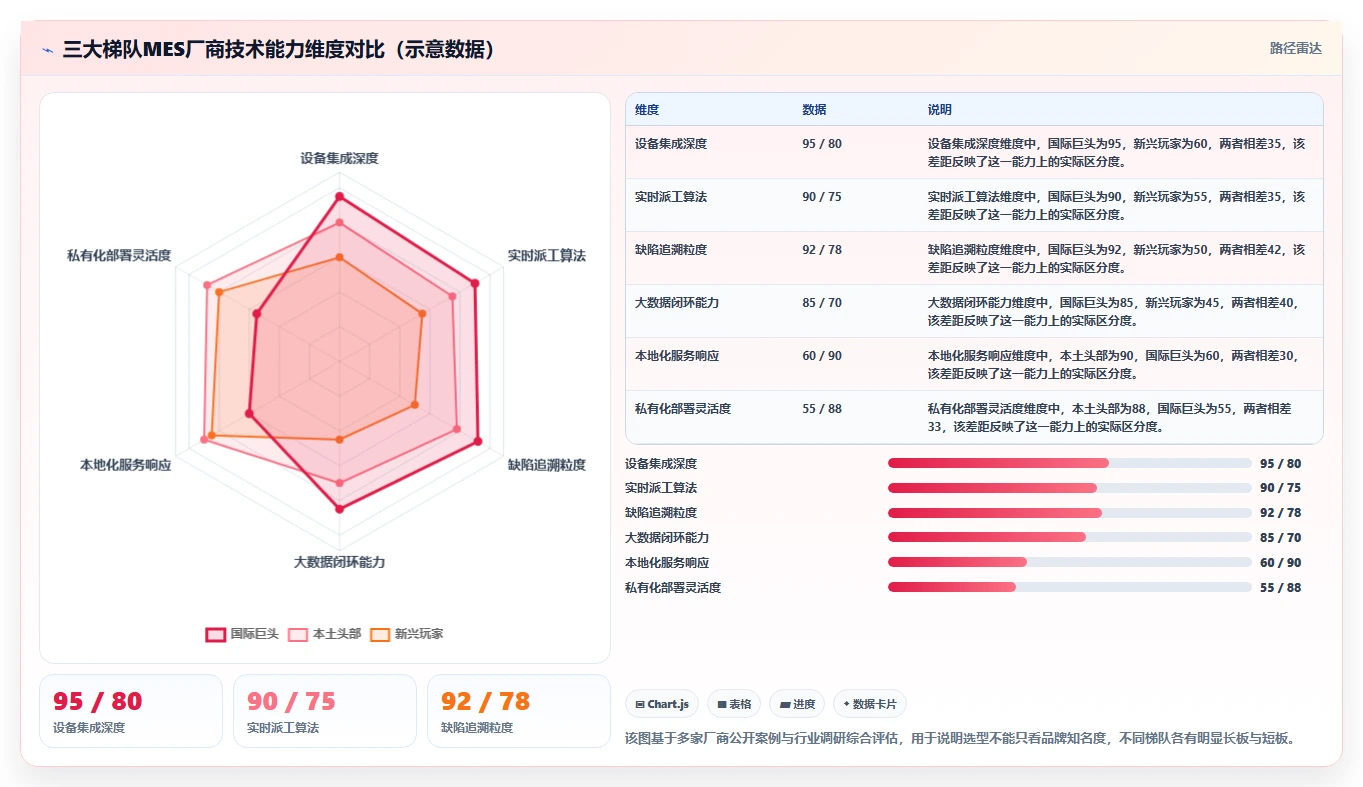
Task: Click the 私有化部署灵活度 progress bar
Action: click(x=1070, y=587)
